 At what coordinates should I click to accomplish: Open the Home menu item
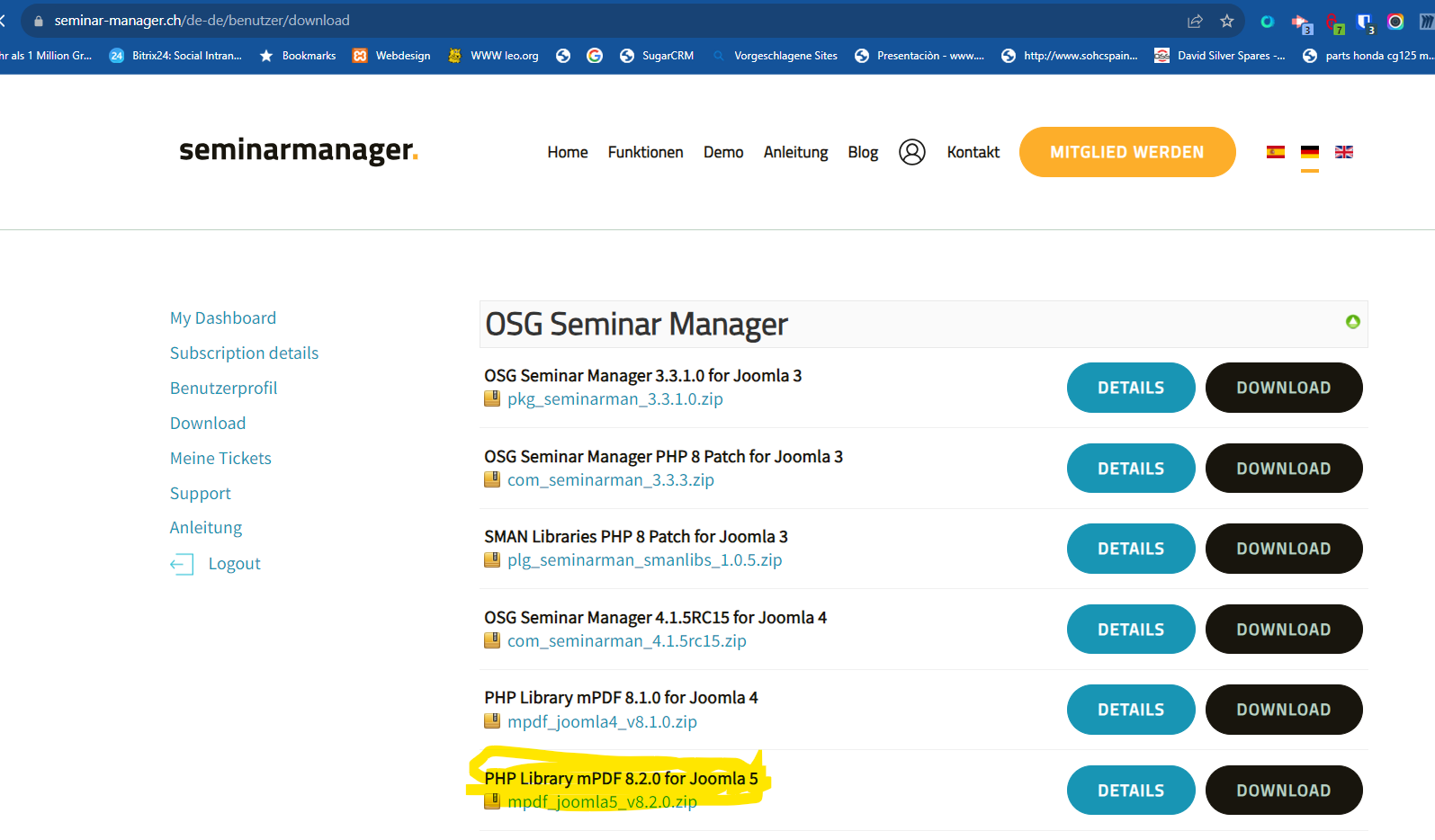(x=568, y=152)
